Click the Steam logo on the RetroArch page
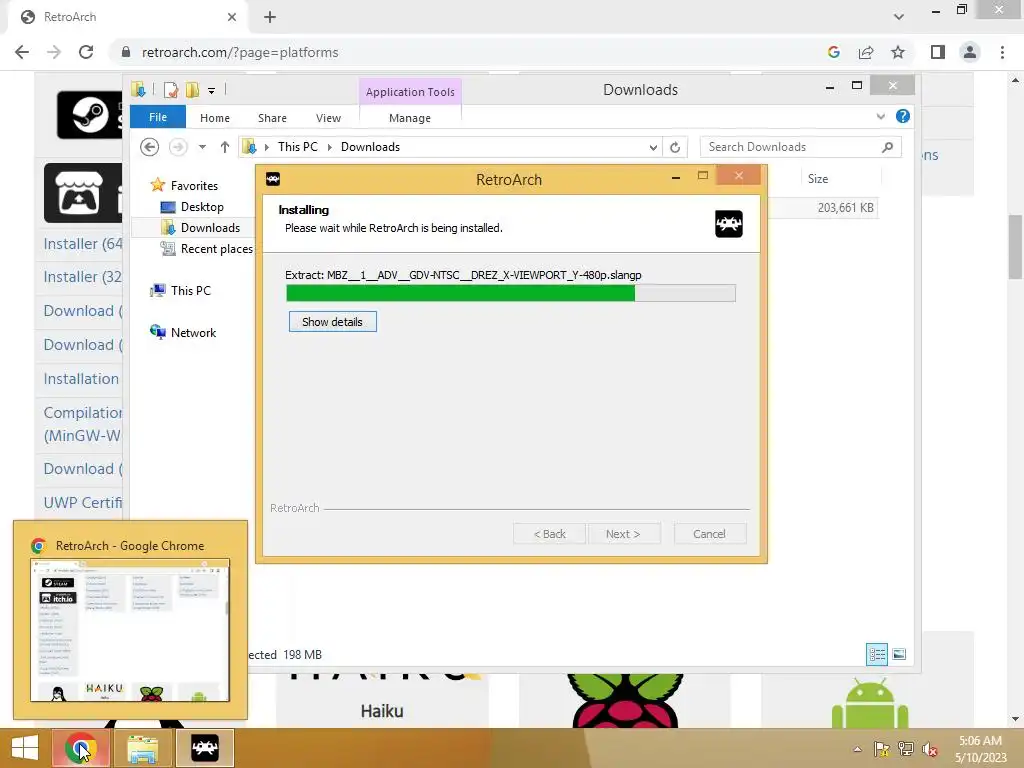 (89, 115)
